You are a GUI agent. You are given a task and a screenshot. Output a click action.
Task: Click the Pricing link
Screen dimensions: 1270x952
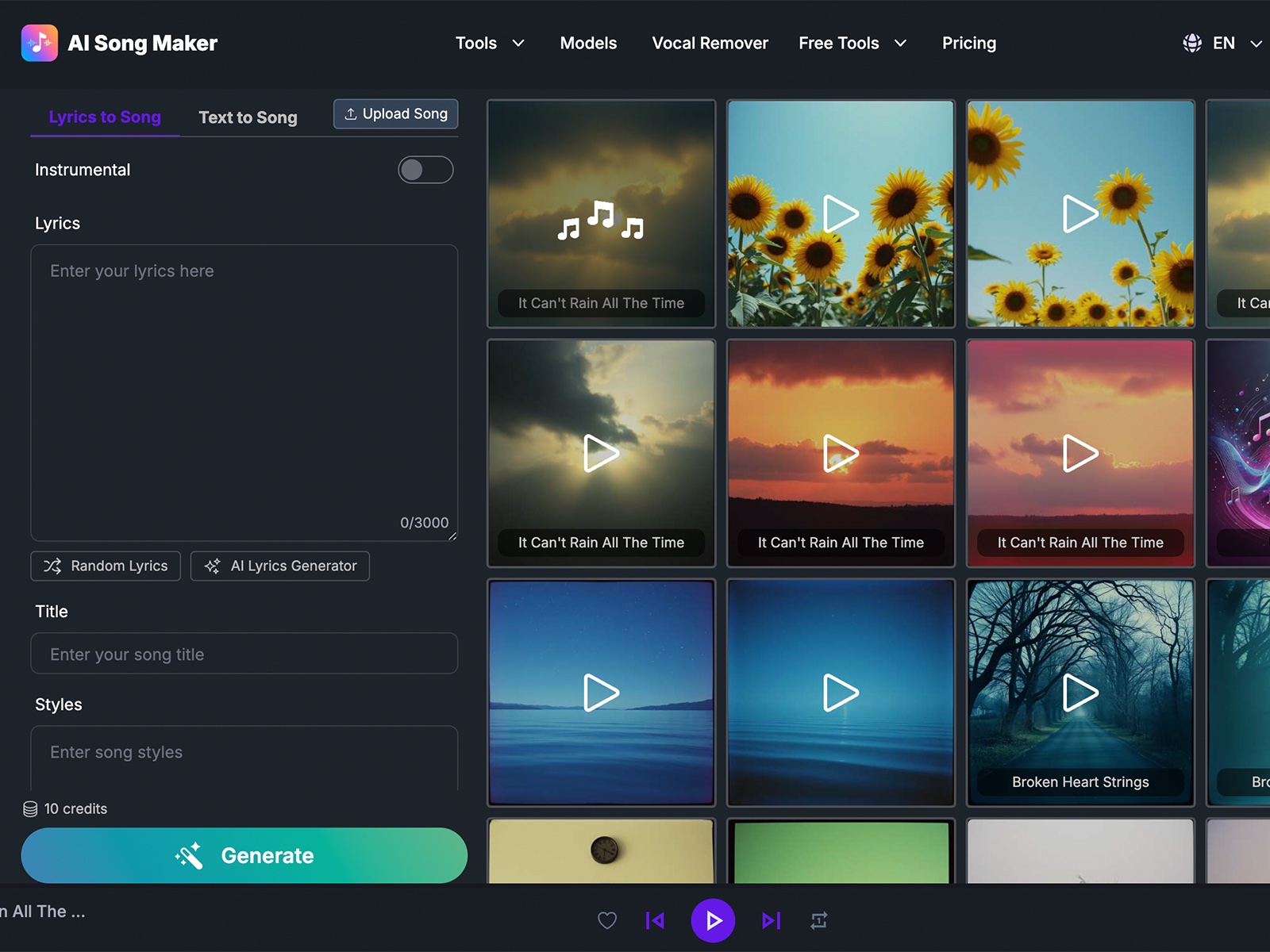point(968,43)
